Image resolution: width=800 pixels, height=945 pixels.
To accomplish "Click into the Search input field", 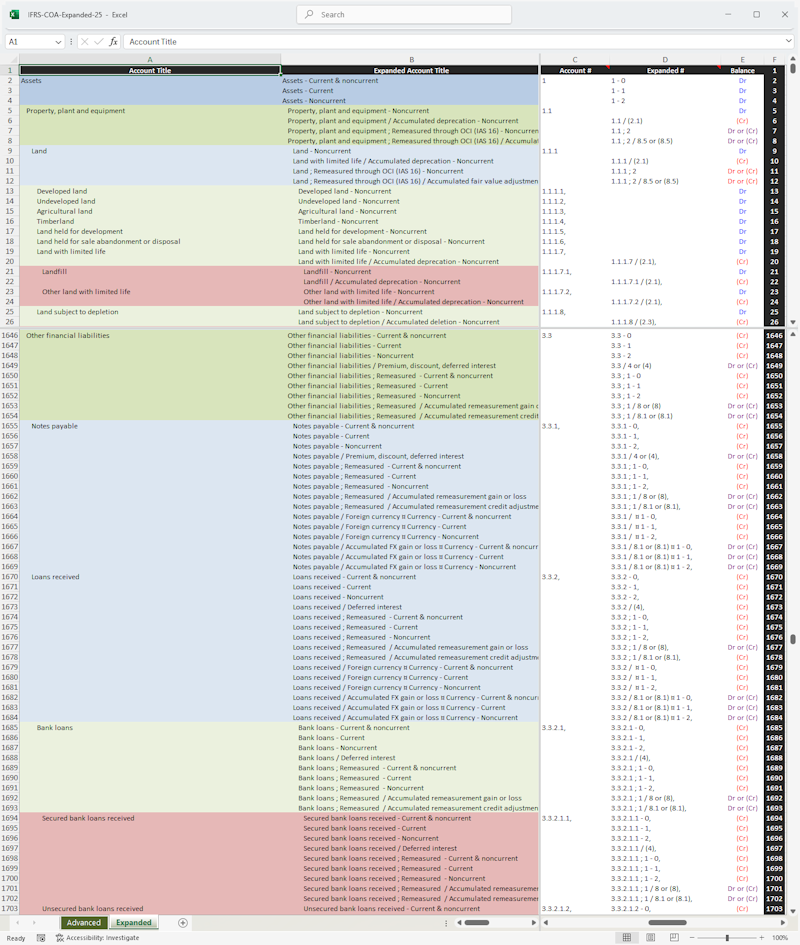I will (x=404, y=14).
